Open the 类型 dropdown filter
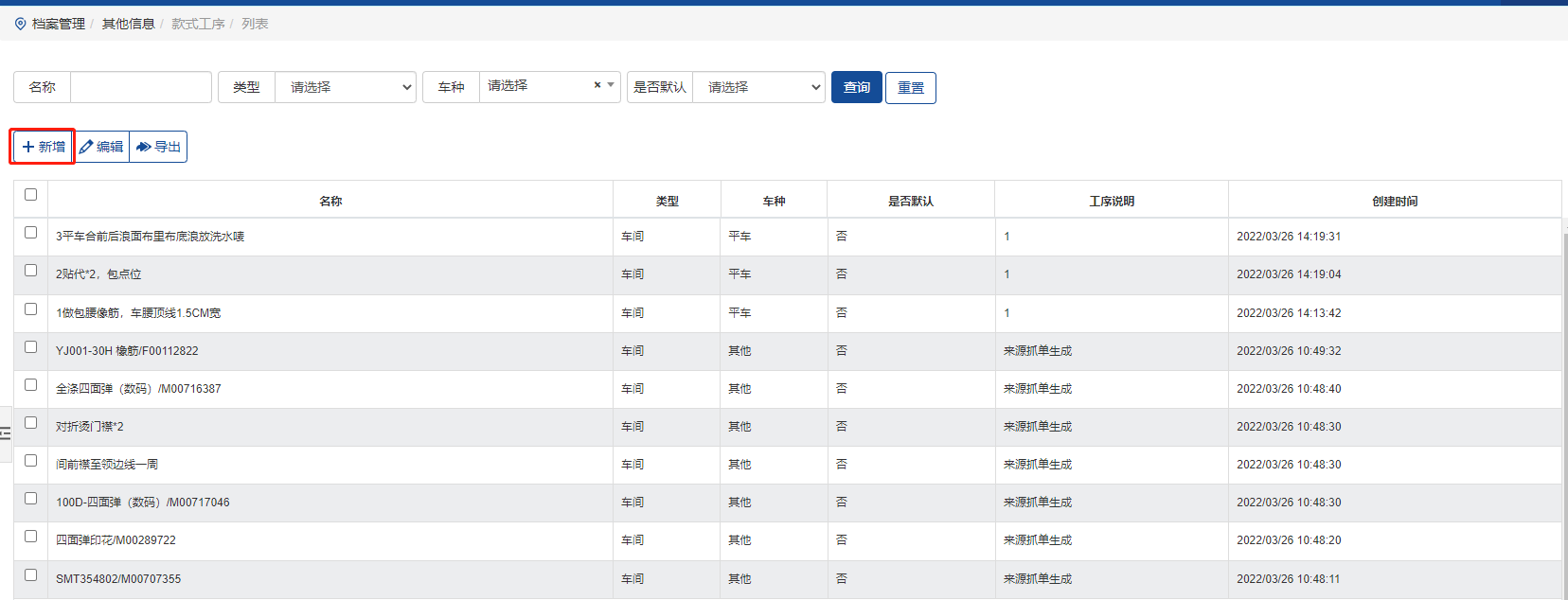 click(x=345, y=87)
